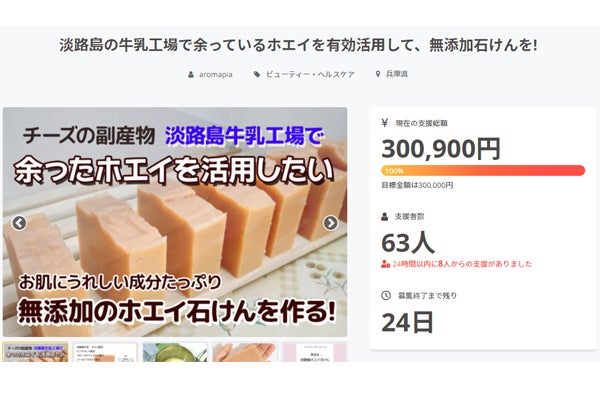Click the clock icon beside 募集終了まで残り
600x400 pixels.
(x=386, y=295)
